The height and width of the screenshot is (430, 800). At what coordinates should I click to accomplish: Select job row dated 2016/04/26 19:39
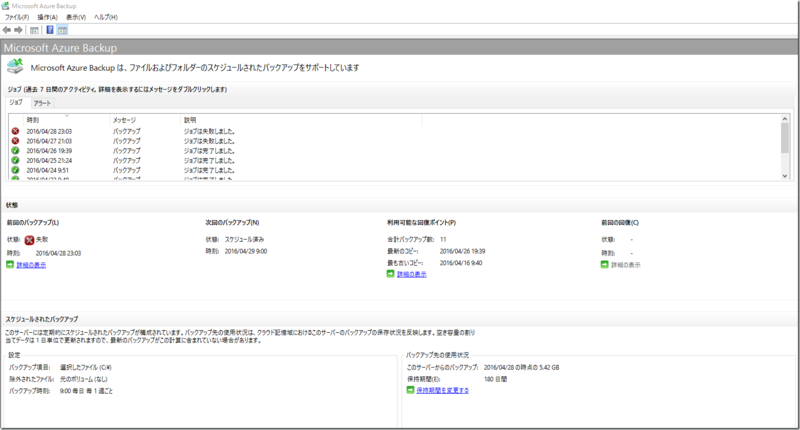coord(394,150)
